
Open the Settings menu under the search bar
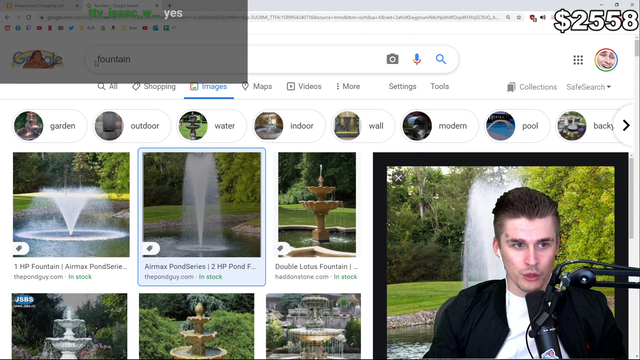coord(402,87)
